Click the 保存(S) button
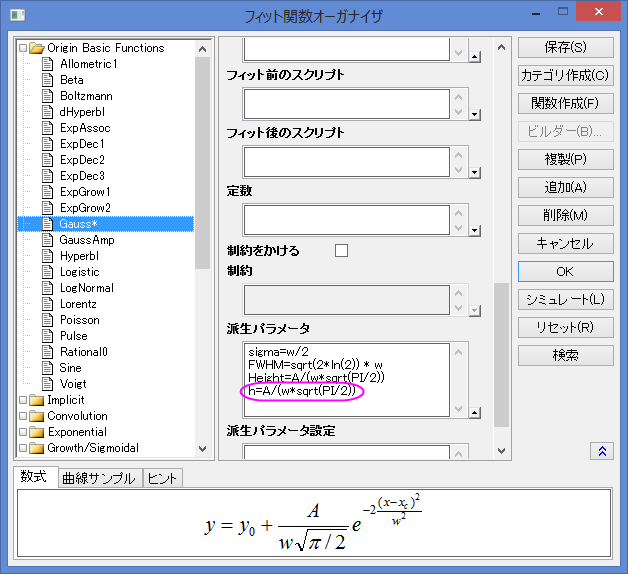Viewport: 628px width, 574px height. click(566, 47)
